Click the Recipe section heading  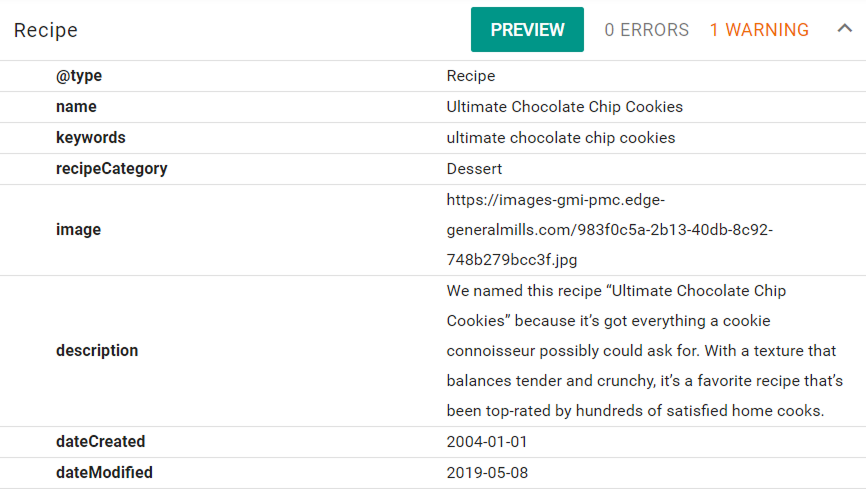(x=46, y=30)
